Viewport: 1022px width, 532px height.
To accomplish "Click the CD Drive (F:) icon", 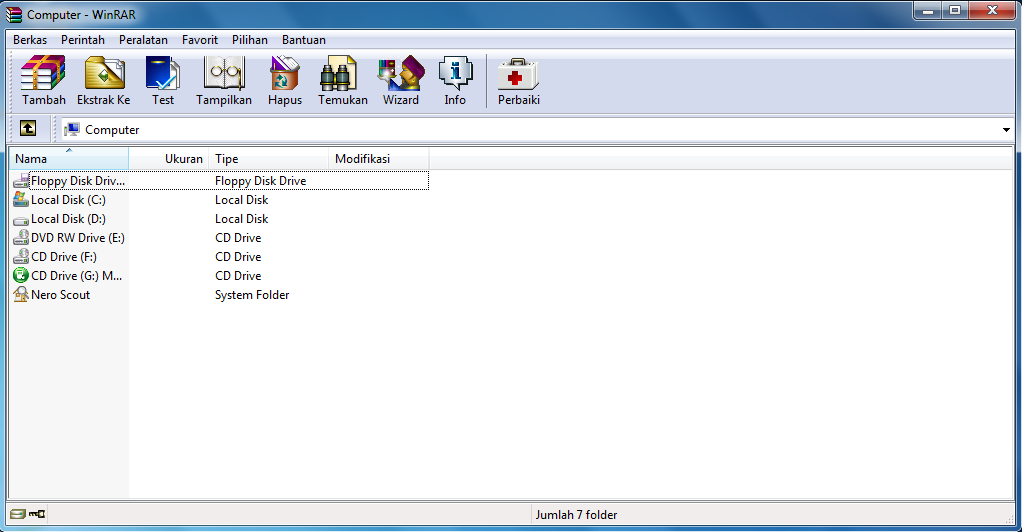I will point(21,256).
